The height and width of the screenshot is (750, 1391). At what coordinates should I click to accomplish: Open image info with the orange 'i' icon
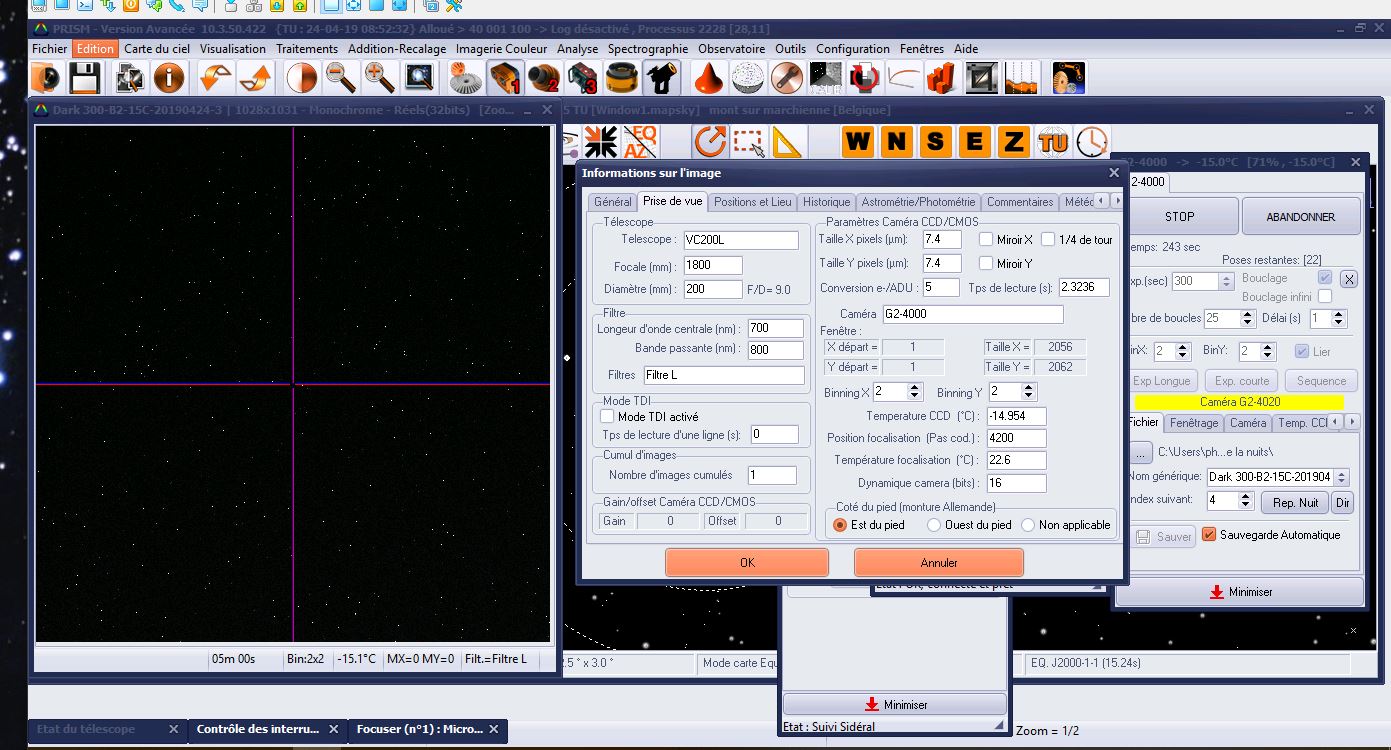[168, 78]
